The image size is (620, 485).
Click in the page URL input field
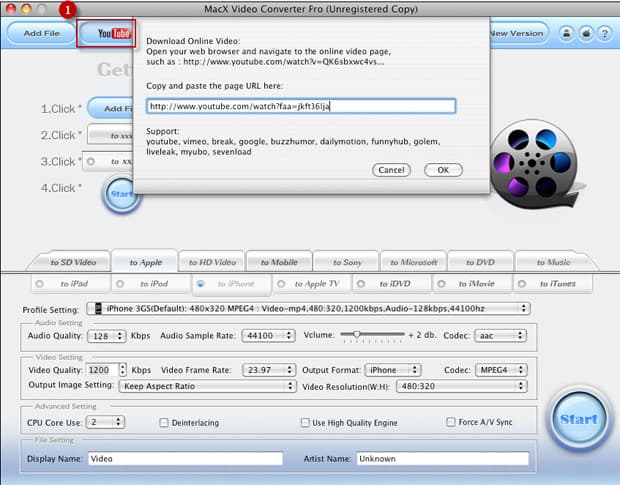(301, 106)
